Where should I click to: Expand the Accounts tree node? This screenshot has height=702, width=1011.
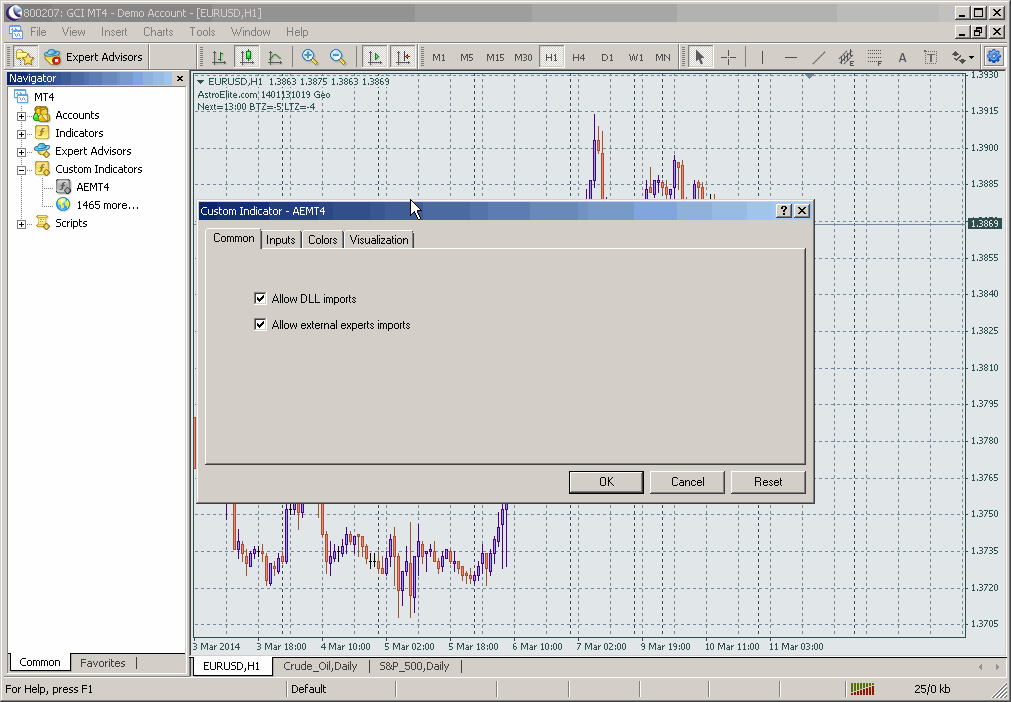[22, 116]
